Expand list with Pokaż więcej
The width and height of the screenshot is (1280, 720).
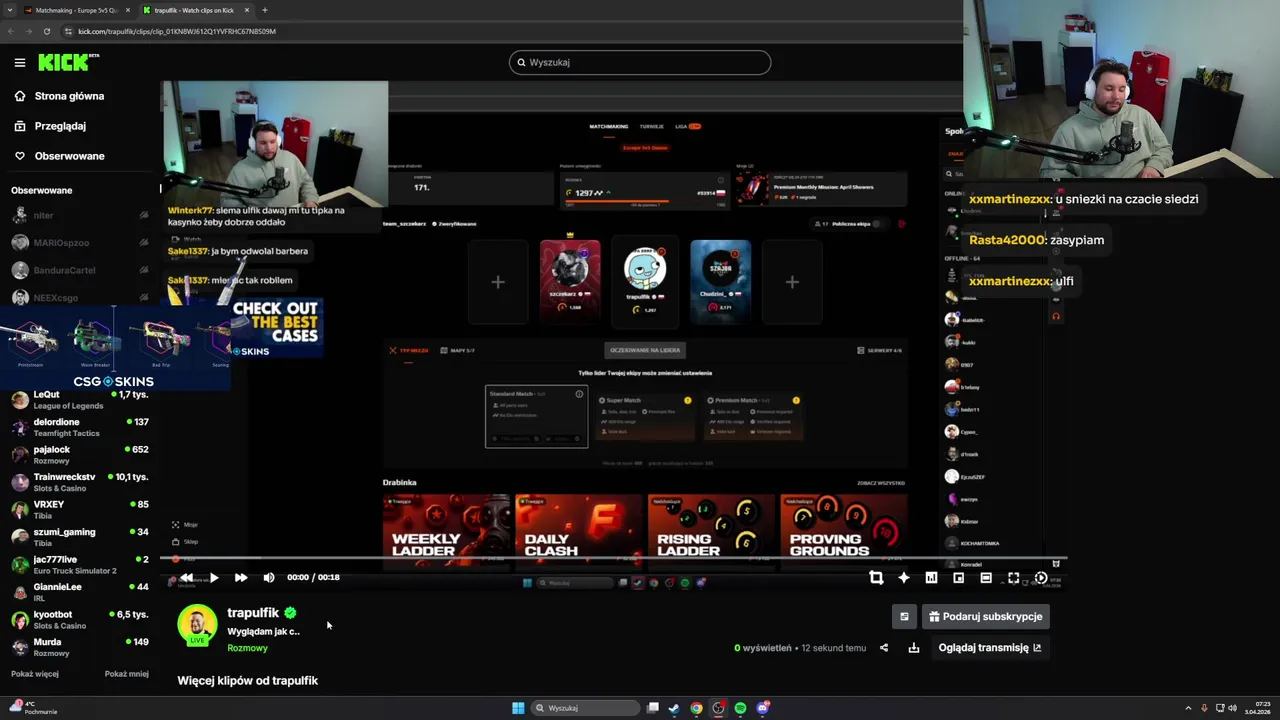tap(35, 674)
